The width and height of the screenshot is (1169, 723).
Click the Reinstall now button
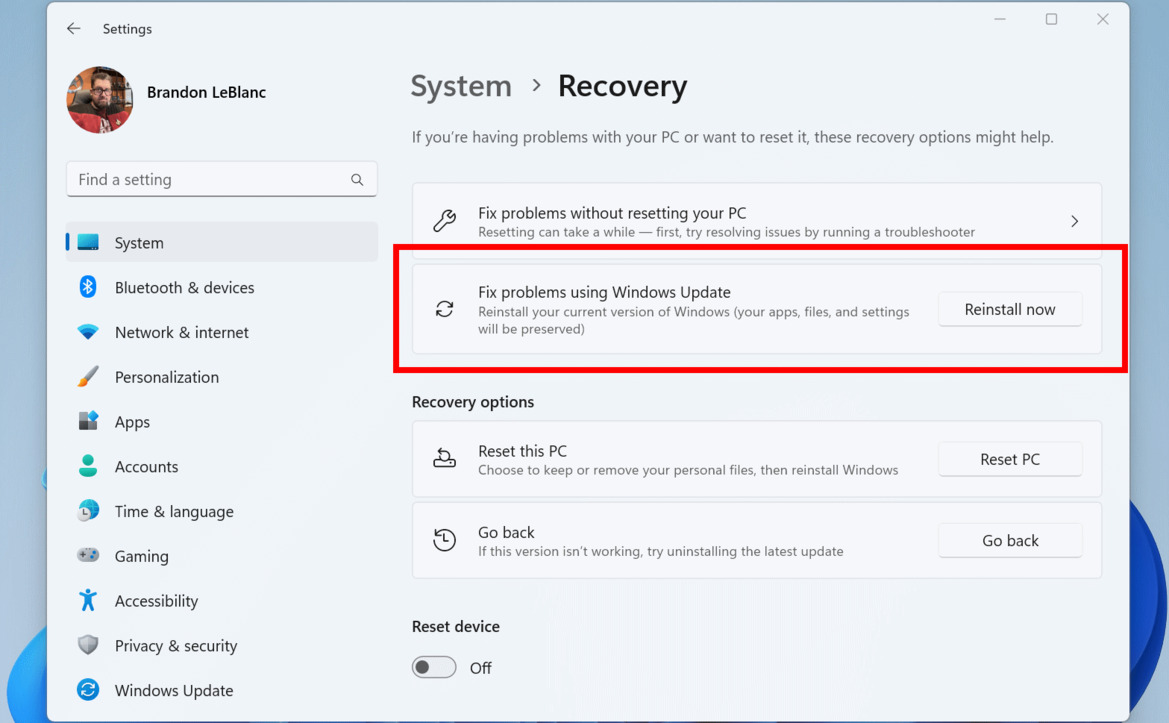coord(1010,309)
